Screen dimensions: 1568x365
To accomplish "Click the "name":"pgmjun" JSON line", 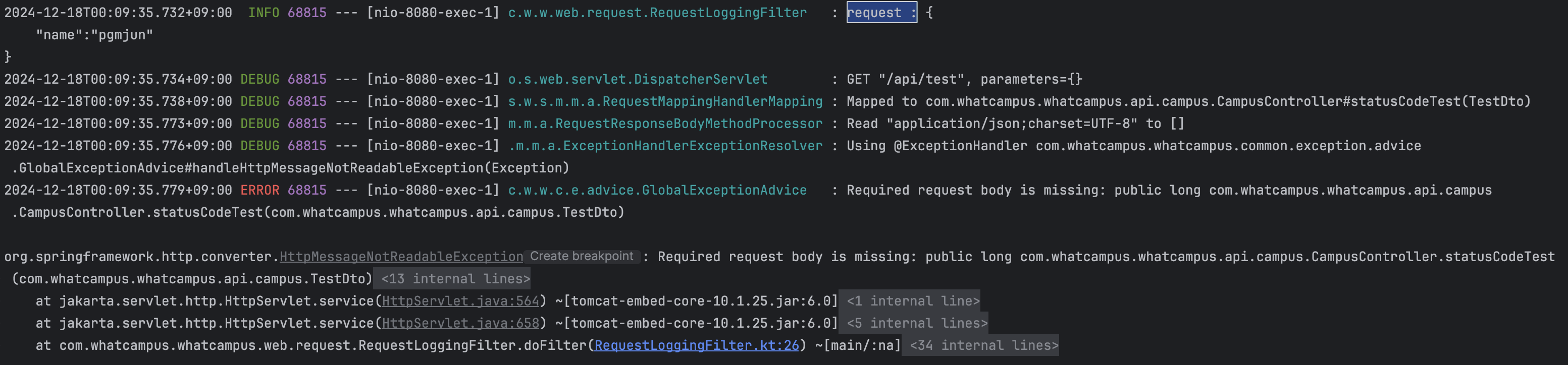I will click(94, 35).
